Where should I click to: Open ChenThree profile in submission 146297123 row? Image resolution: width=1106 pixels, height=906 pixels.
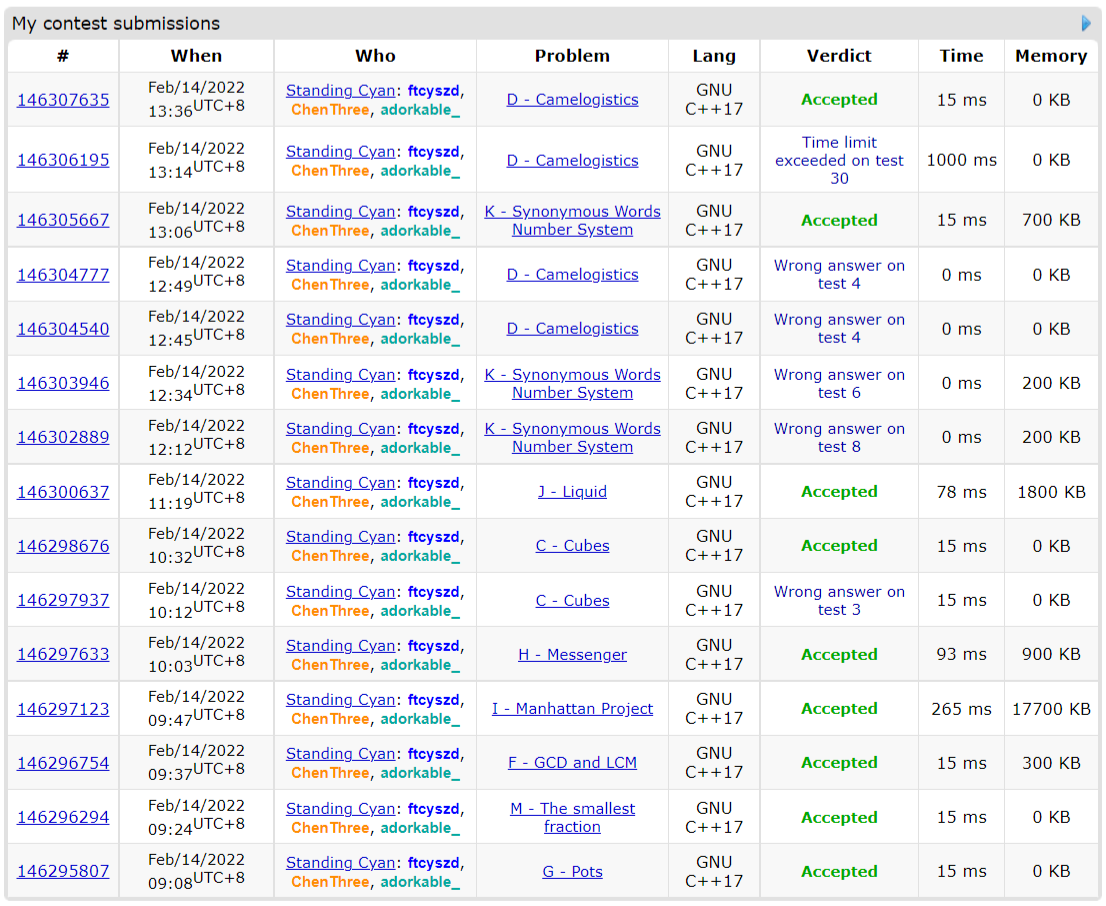(330, 719)
